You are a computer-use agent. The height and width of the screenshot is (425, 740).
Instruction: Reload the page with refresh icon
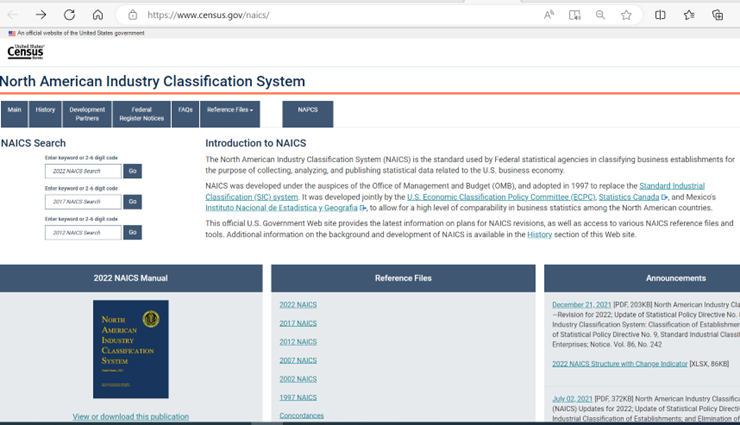pyautogui.click(x=69, y=15)
